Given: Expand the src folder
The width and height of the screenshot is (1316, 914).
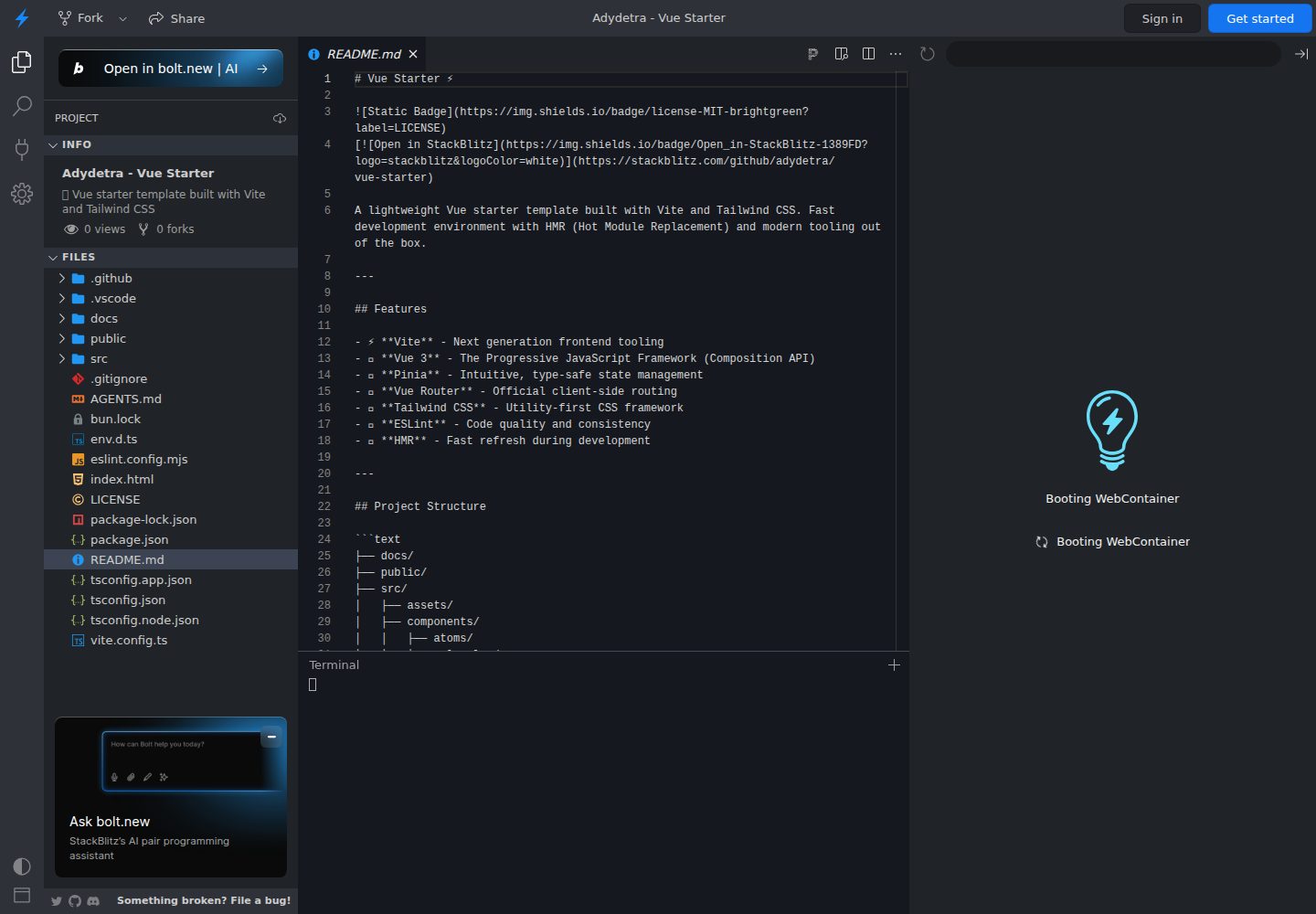Looking at the screenshot, I should (171, 359).
